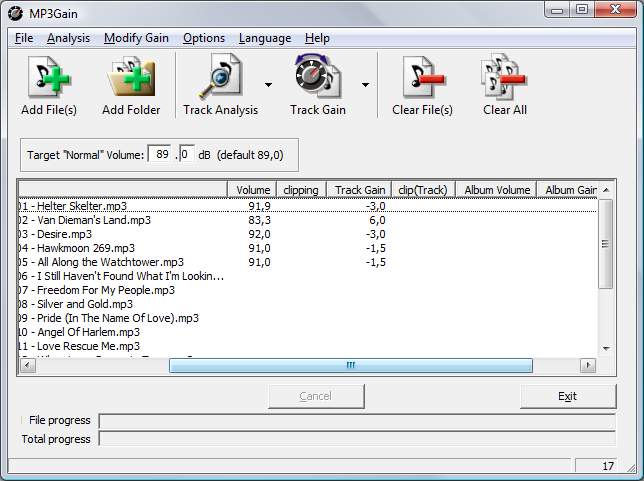Sort by the Album Gain column header
The image size is (644, 481).
567,190
